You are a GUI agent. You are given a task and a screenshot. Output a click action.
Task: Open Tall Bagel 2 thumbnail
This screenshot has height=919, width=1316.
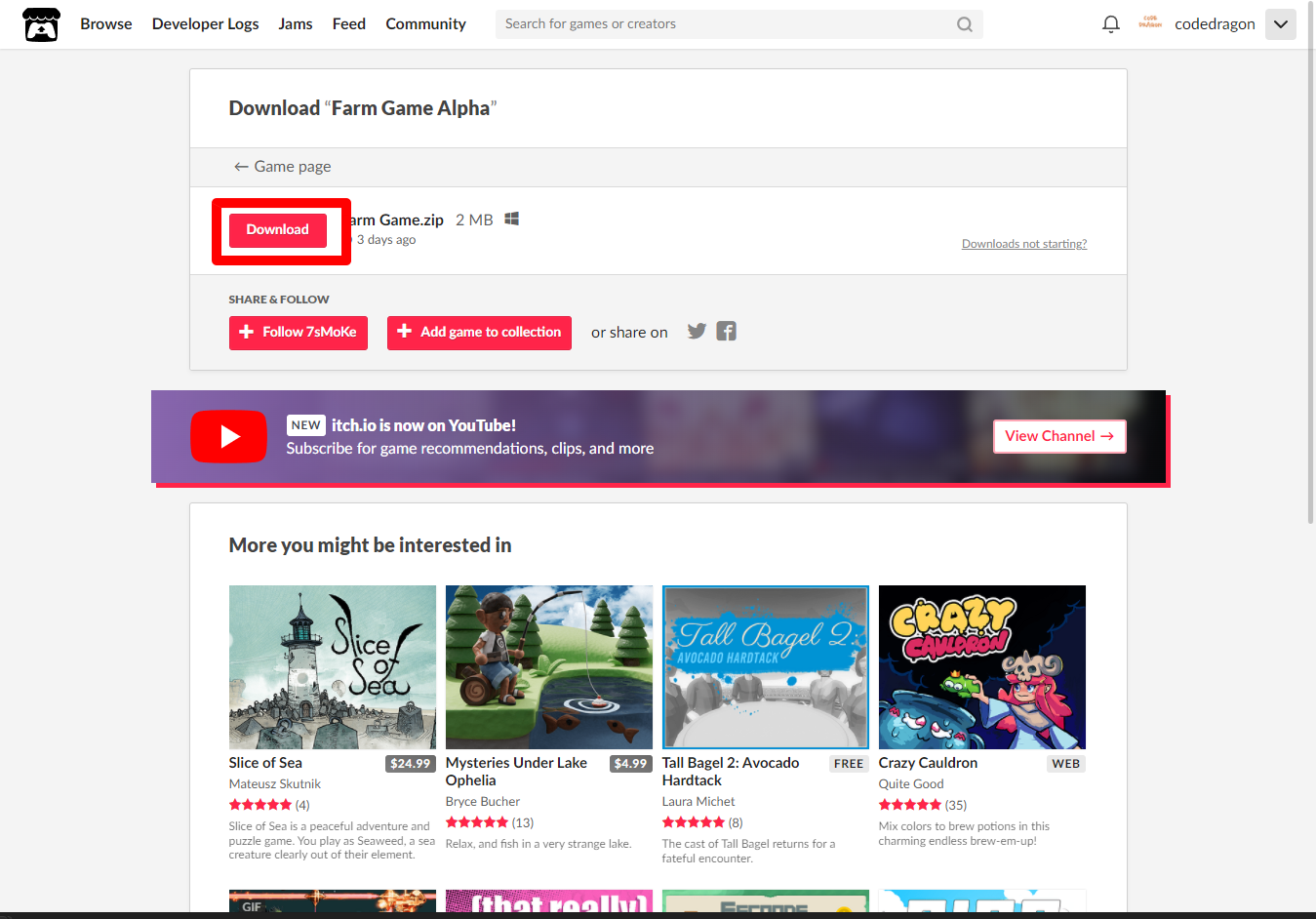click(766, 667)
